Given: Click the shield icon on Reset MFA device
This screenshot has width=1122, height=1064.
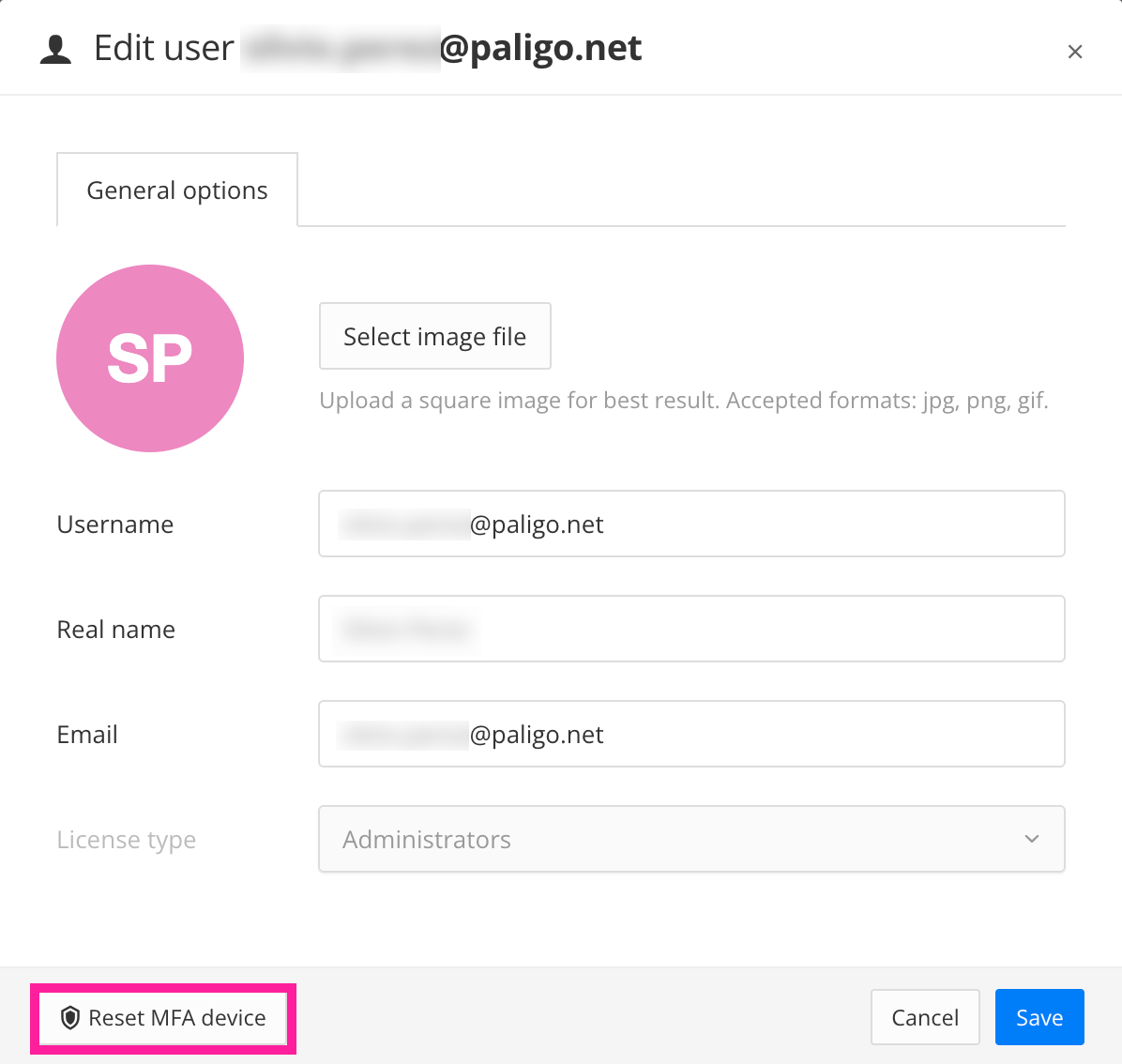Looking at the screenshot, I should (69, 1017).
